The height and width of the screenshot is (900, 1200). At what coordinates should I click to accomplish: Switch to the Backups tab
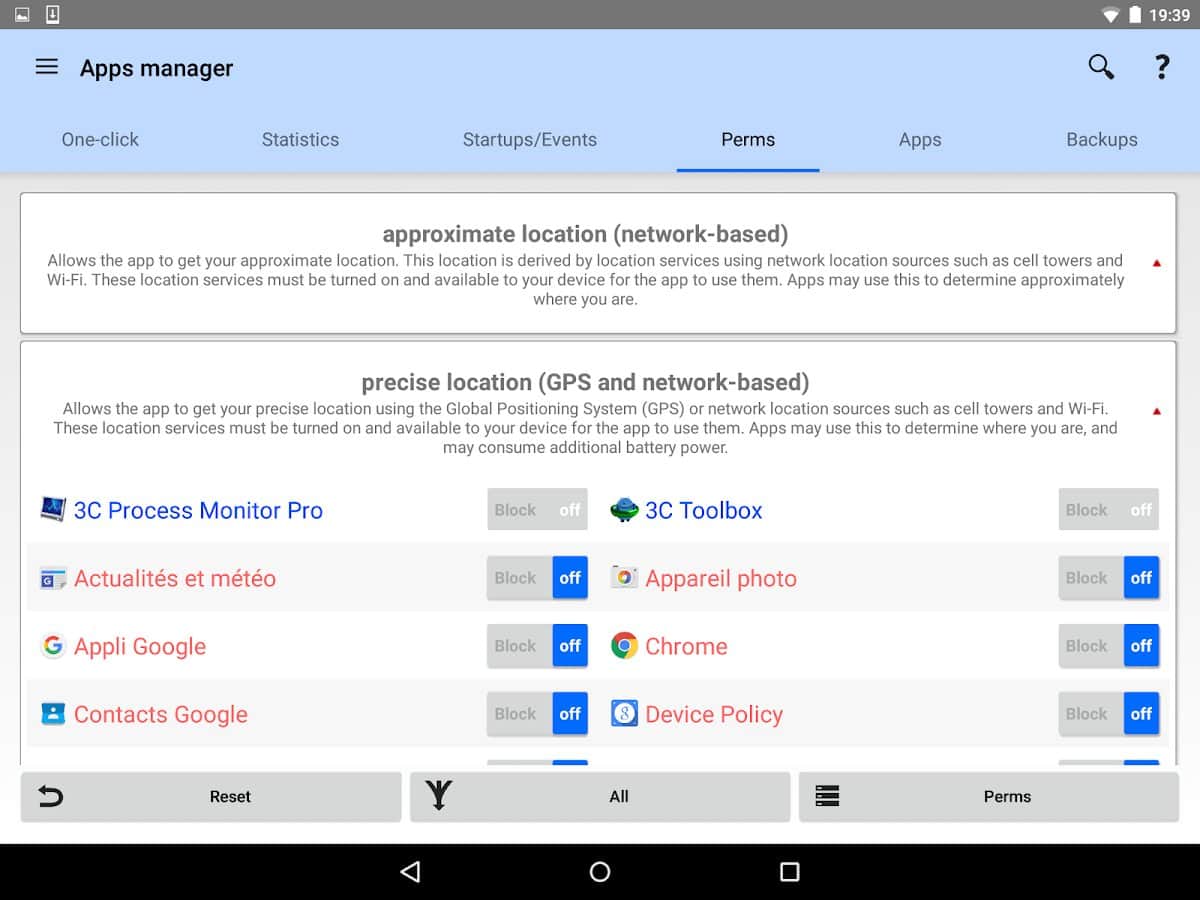(1101, 140)
